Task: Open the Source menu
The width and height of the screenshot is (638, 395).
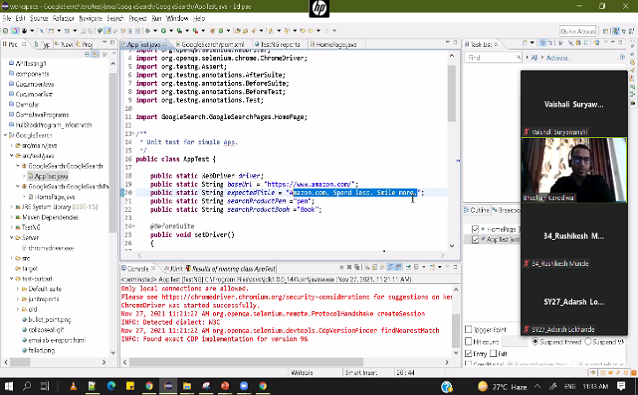Action: coord(39,18)
